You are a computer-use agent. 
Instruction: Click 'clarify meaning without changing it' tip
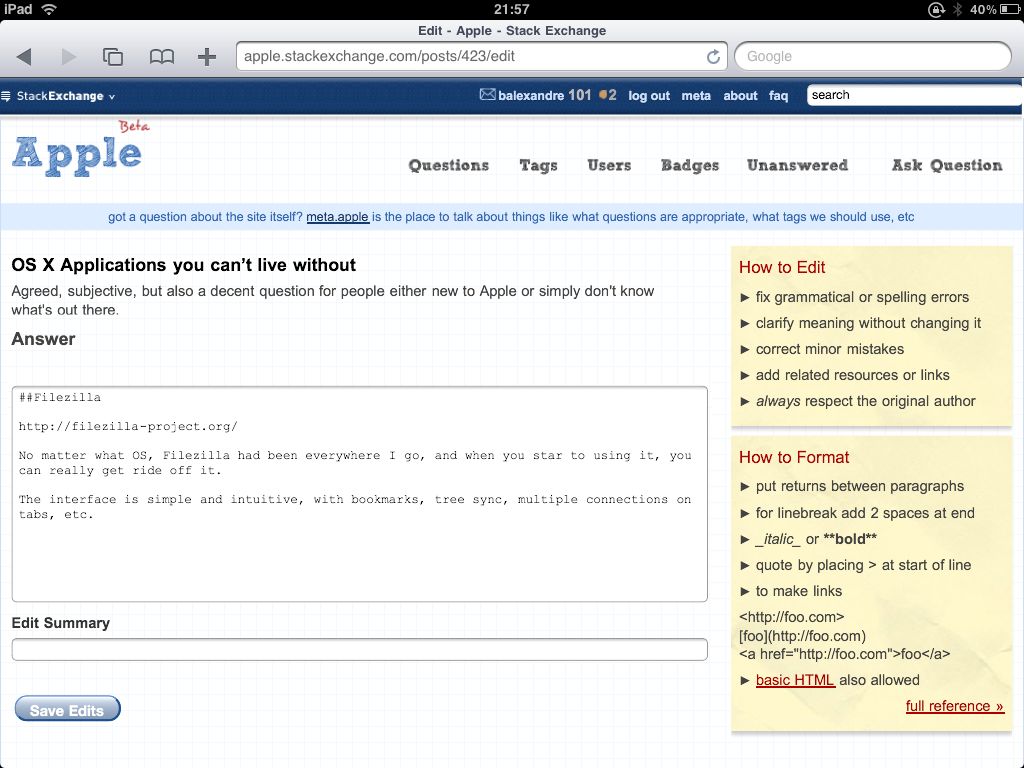[868, 323]
